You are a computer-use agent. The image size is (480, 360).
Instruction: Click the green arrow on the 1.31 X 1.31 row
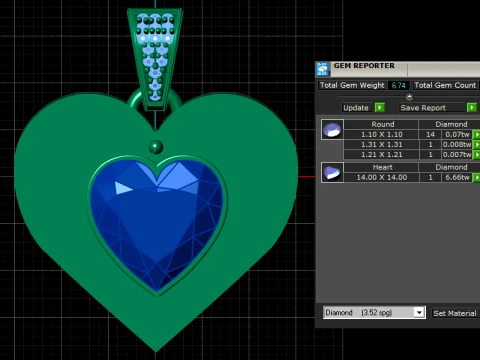477,145
